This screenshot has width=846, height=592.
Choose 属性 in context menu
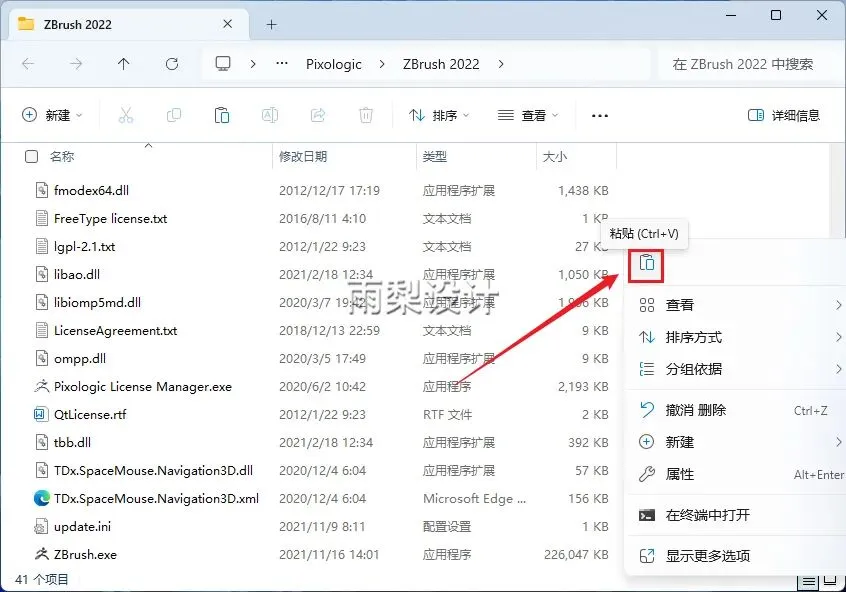(736, 474)
